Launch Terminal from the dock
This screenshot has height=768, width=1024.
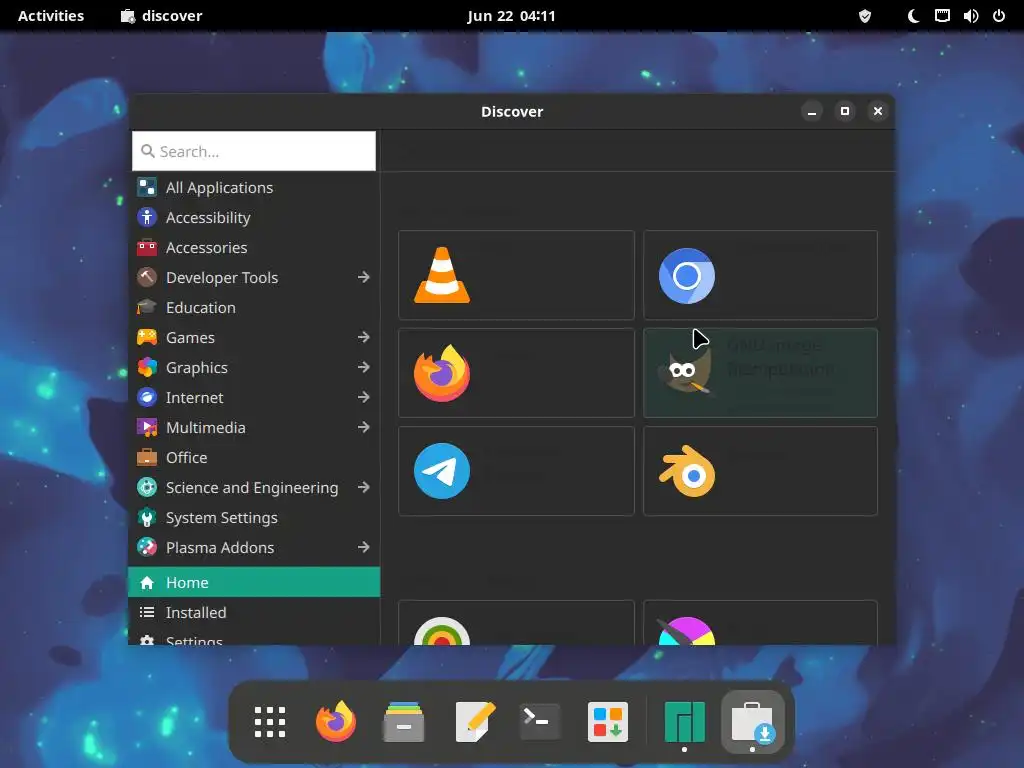(539, 722)
